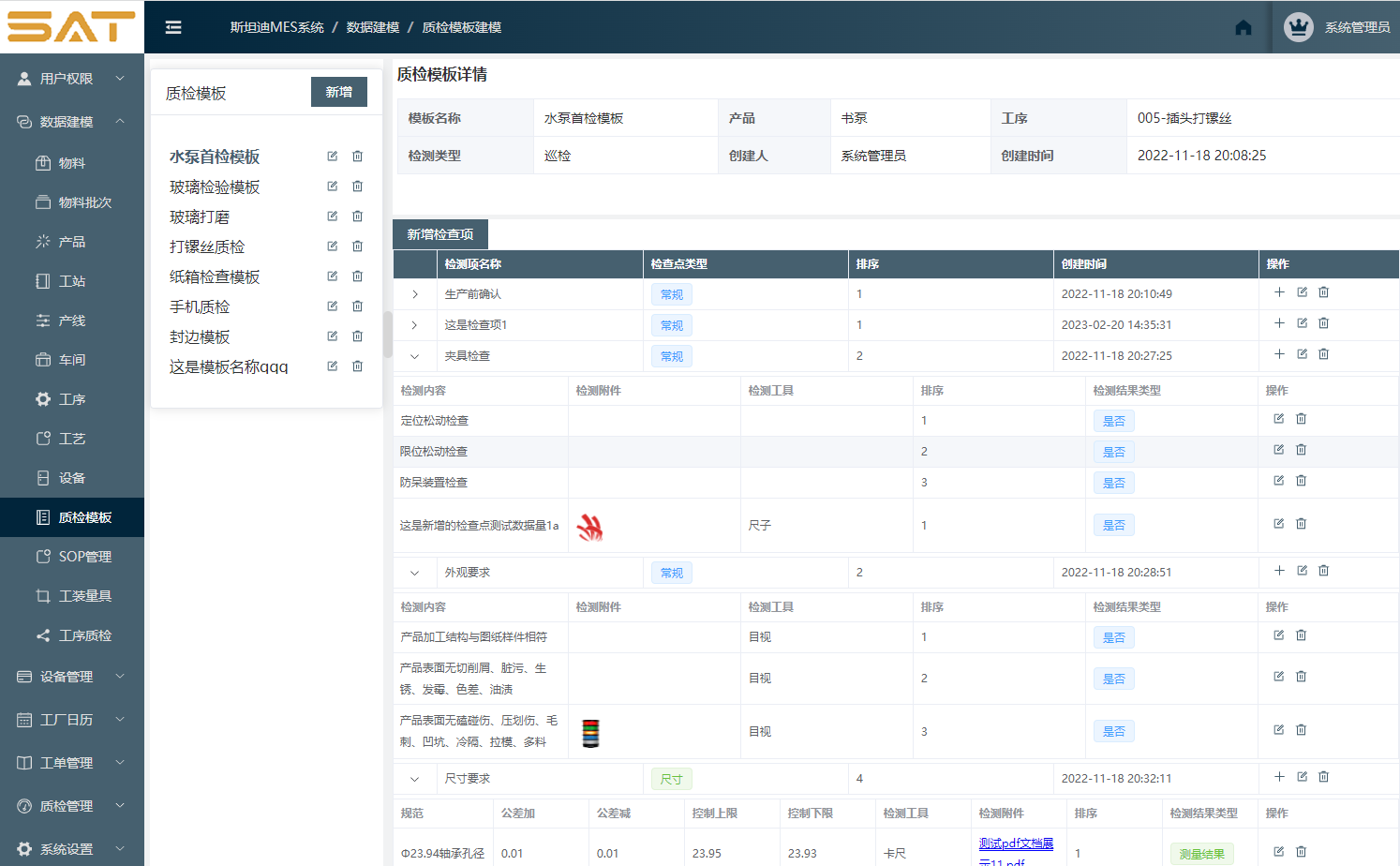Toggle the 是否 result type for 防呆装置检查

point(1114,482)
